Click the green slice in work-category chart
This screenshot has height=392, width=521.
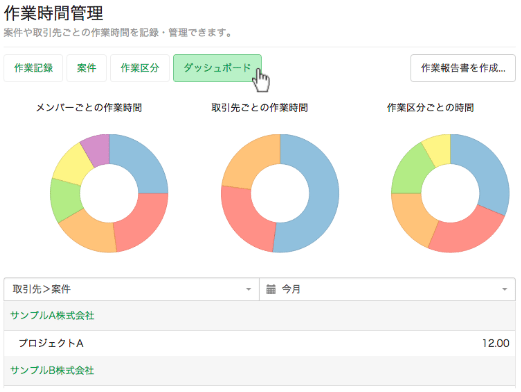(x=410, y=172)
